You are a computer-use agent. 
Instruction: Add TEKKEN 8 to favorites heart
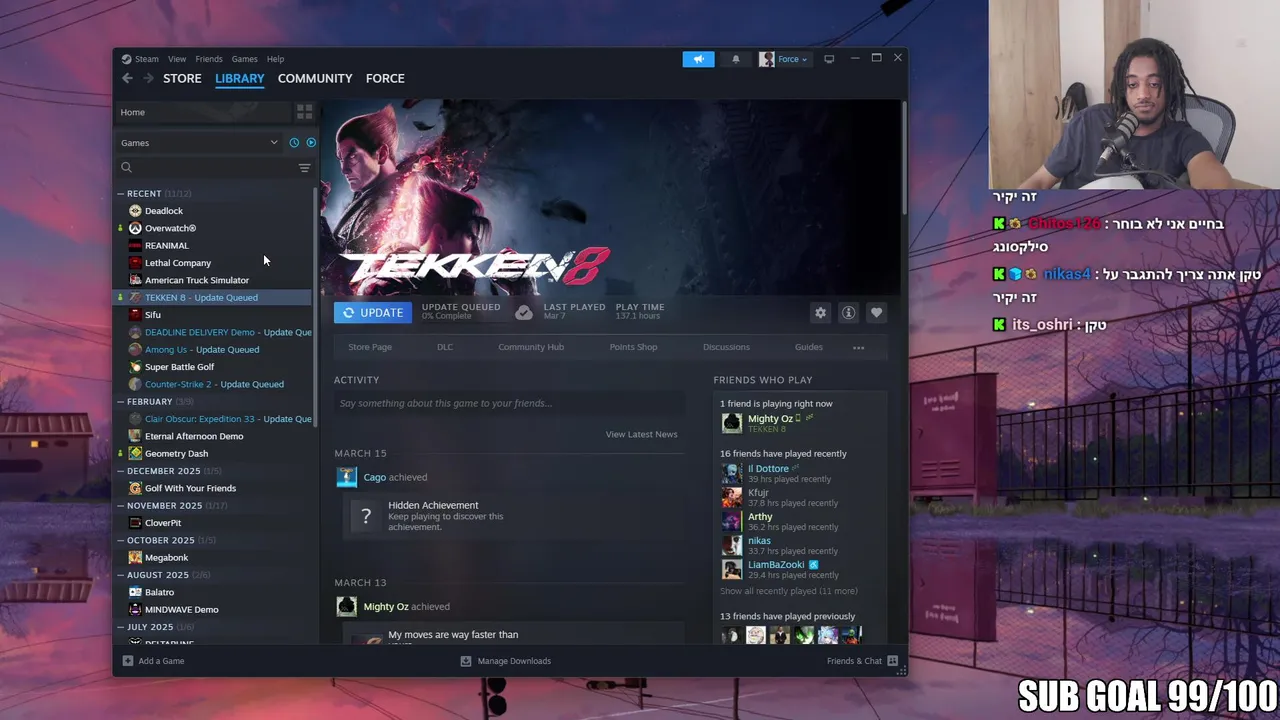tap(876, 313)
